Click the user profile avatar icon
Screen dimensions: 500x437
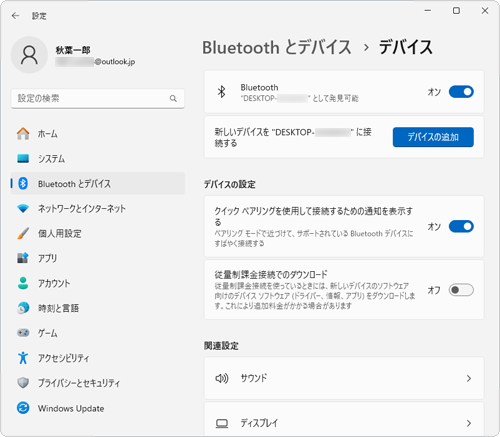(29, 55)
